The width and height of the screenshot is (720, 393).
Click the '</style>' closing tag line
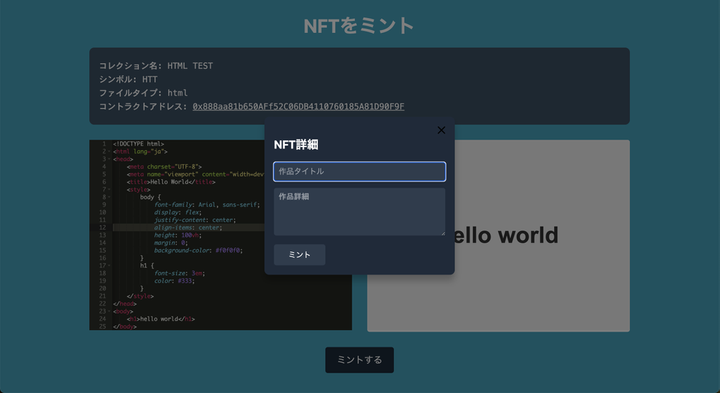(140, 296)
